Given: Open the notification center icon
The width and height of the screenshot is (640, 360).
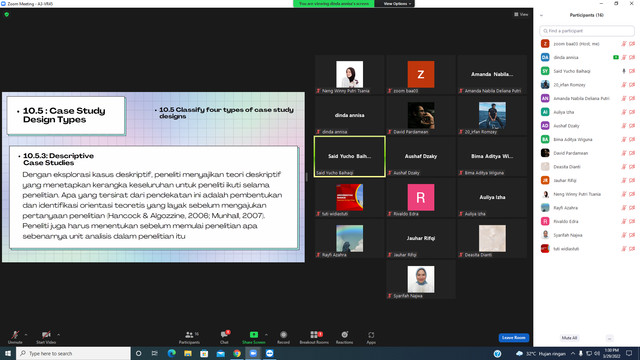Looking at the screenshot, I should point(629,353).
